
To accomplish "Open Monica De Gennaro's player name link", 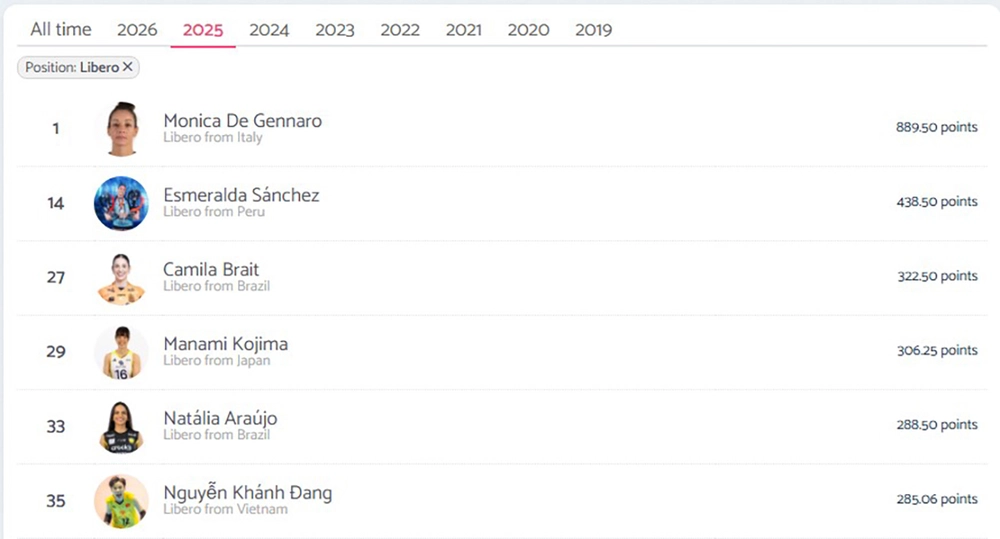I will pyautogui.click(x=243, y=121).
